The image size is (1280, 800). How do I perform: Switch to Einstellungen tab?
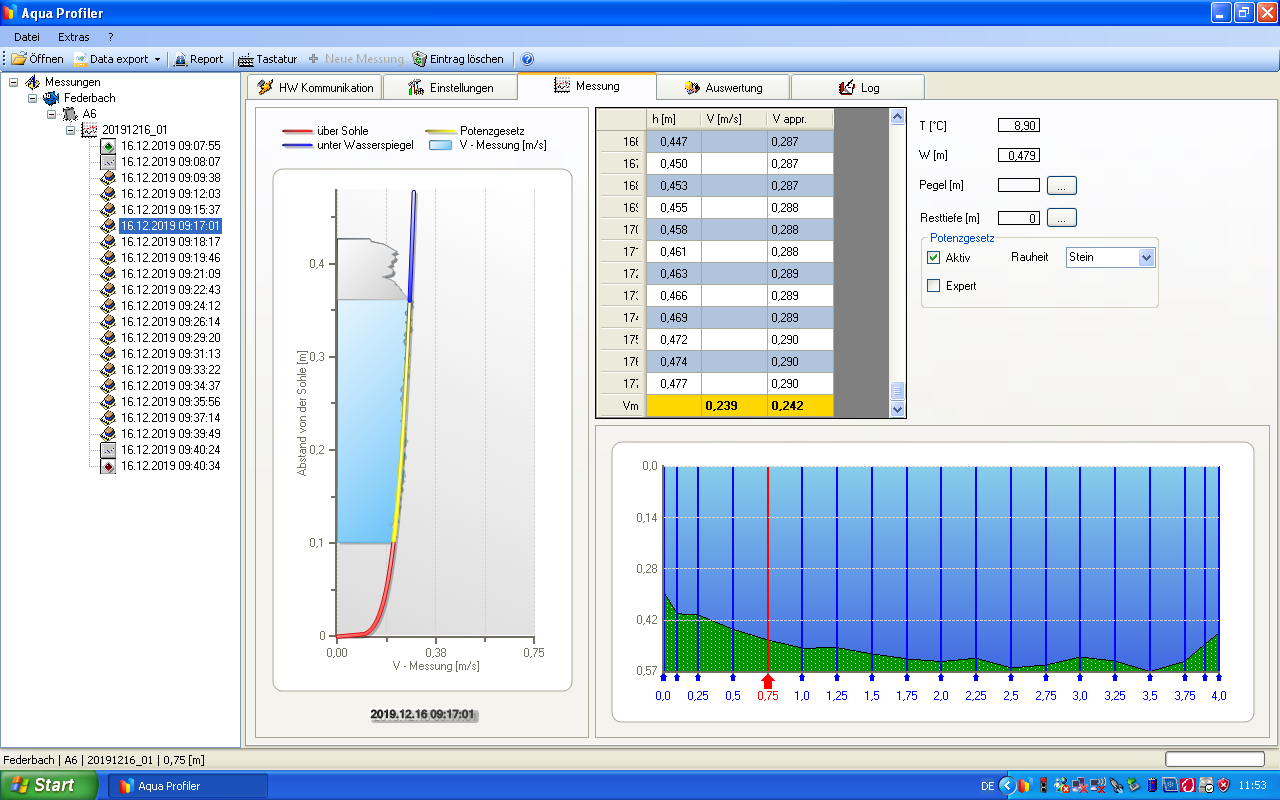pos(450,87)
